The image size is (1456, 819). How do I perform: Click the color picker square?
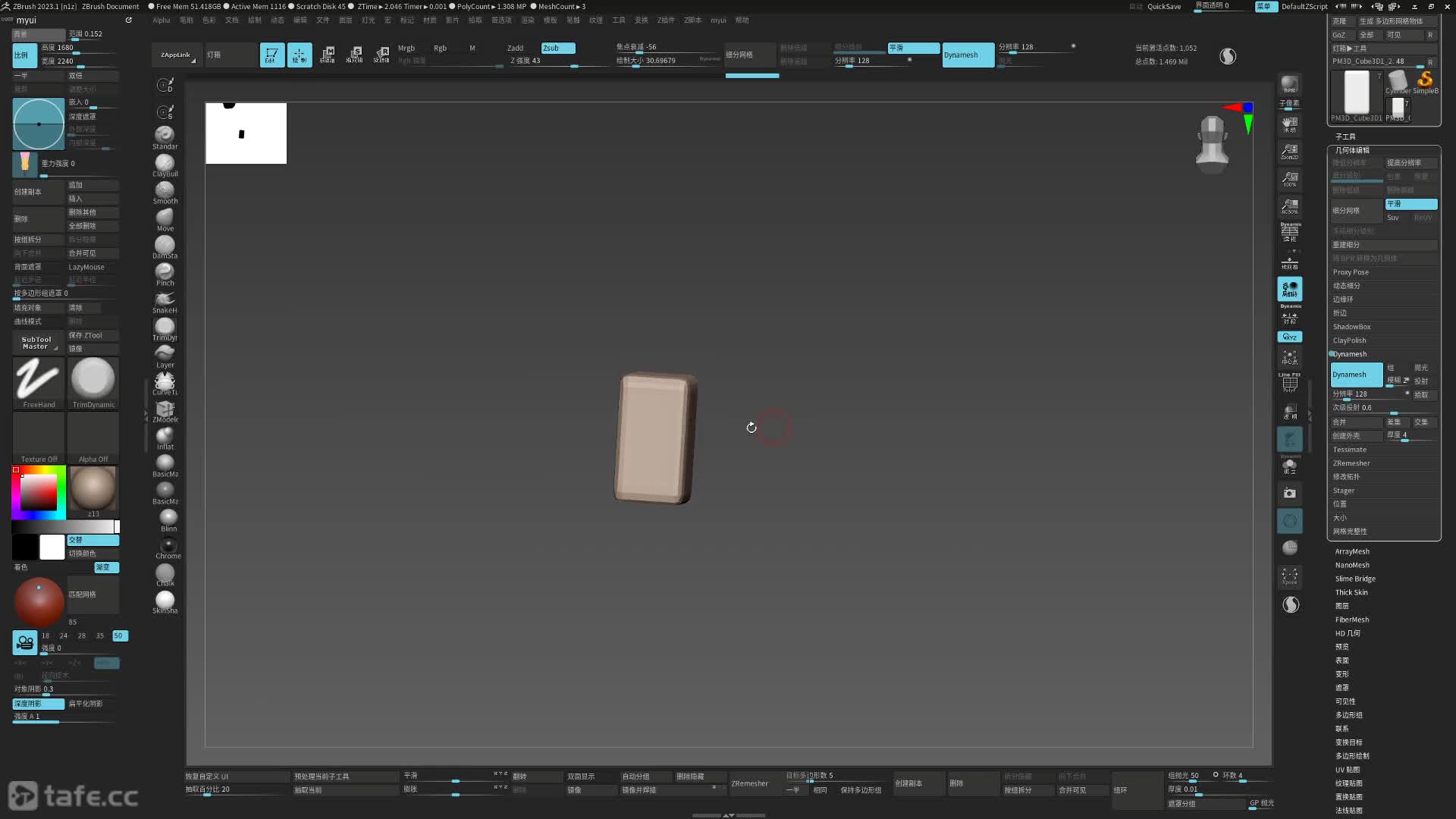pos(38,493)
